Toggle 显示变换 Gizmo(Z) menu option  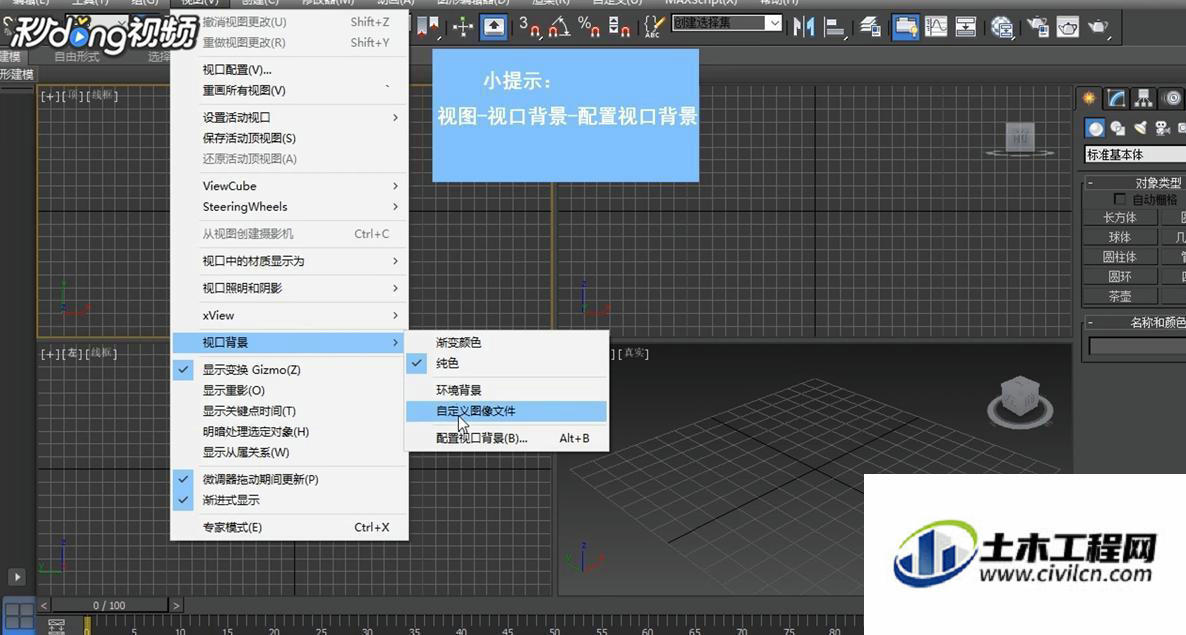click(290, 370)
